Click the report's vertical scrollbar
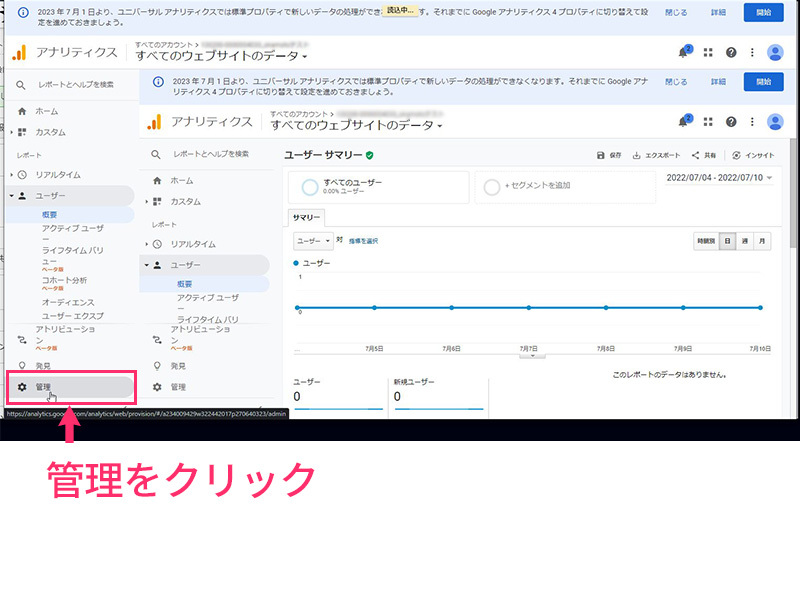Viewport: 800px width, 600px height. click(794, 200)
